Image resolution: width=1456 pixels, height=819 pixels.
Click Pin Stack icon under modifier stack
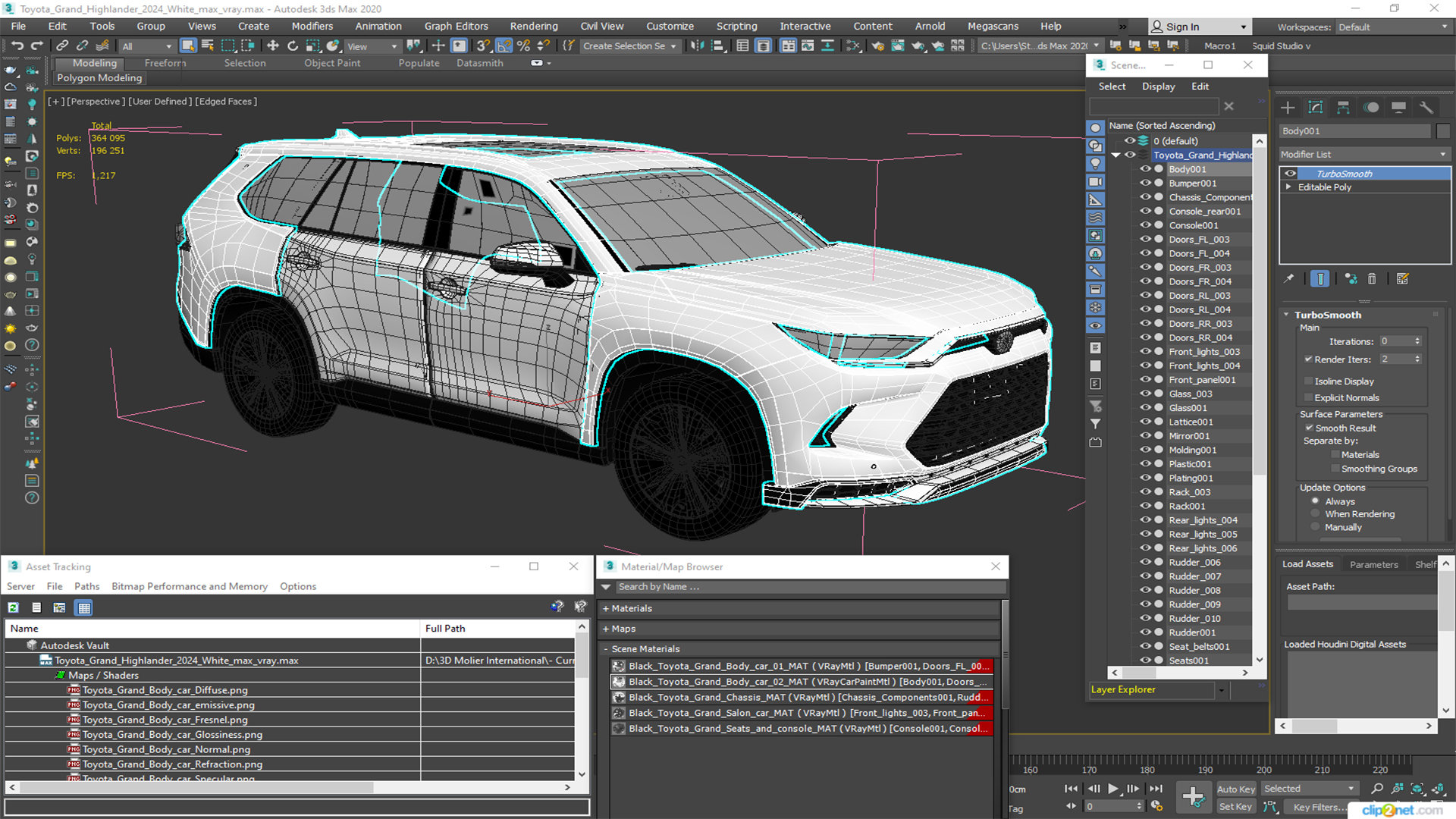1289,279
